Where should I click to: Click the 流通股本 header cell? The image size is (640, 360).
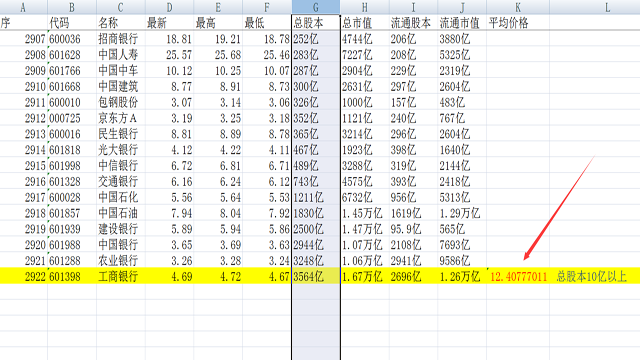413,23
